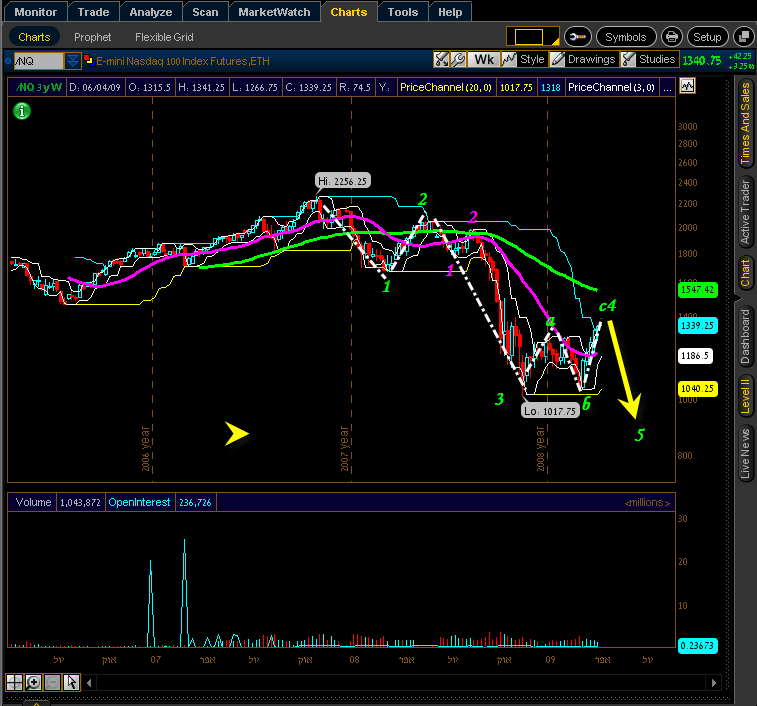Open Active Trader side panel

click(745, 213)
